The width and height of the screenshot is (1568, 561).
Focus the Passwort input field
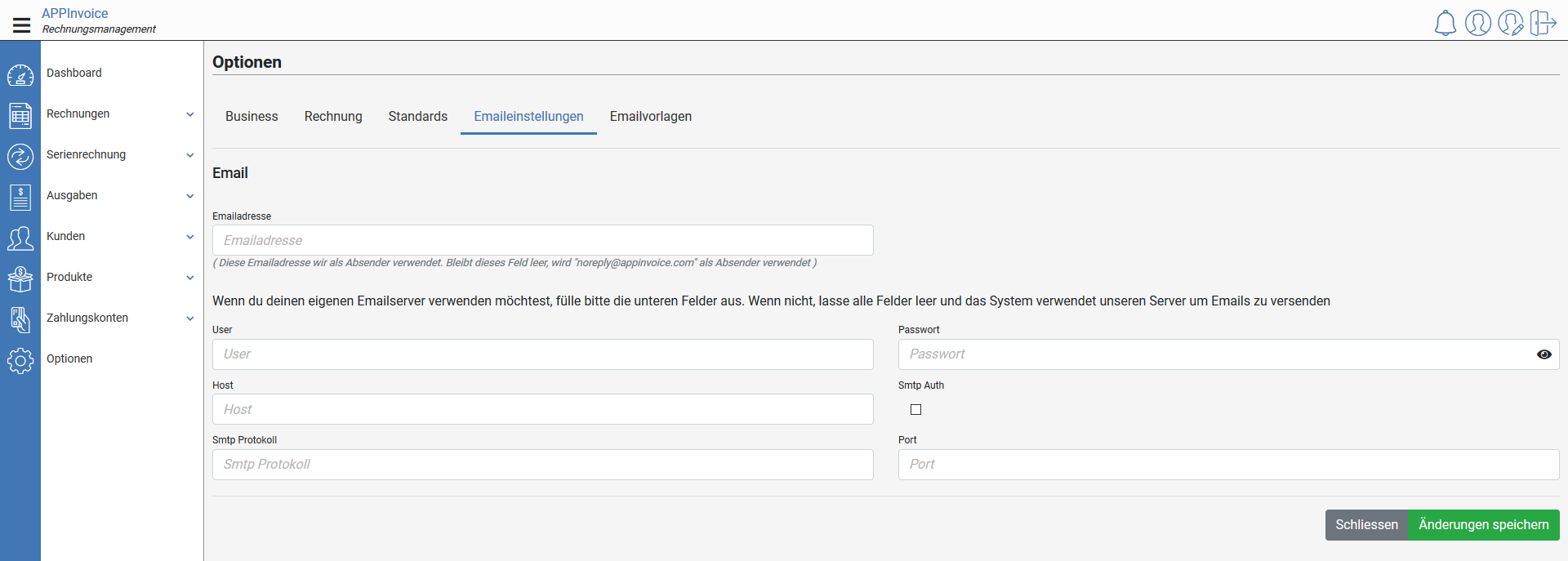pos(1228,354)
